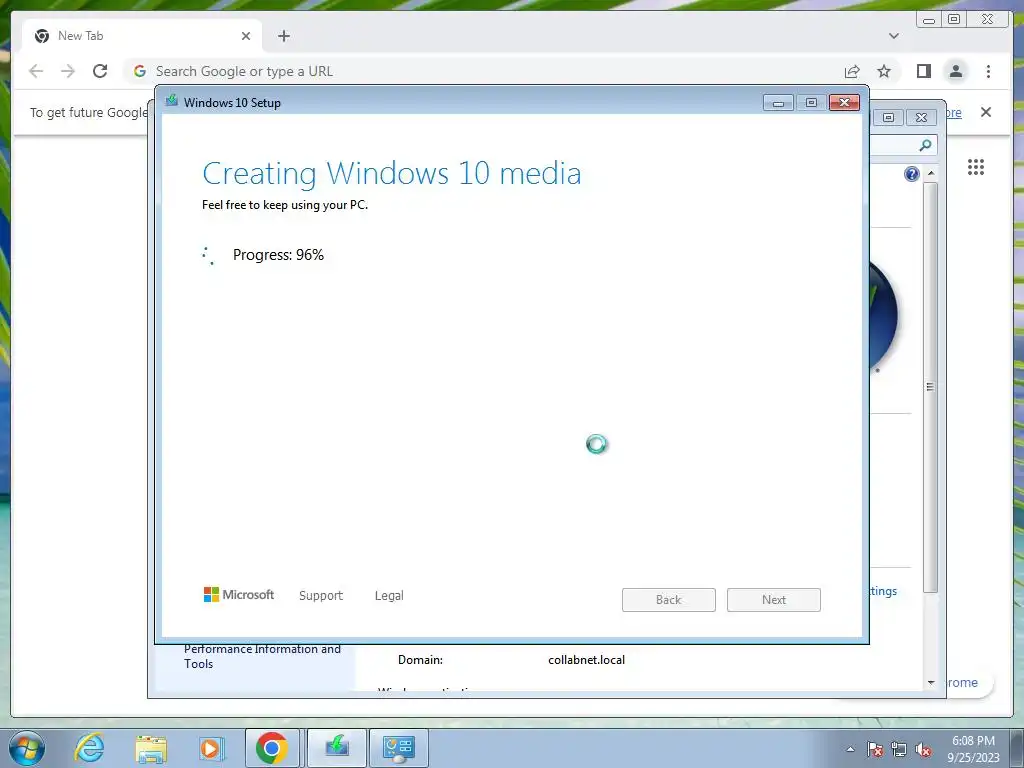Open the taskbar clock showing 6:08 PM
The width and height of the screenshot is (1024, 768).
coord(973,749)
